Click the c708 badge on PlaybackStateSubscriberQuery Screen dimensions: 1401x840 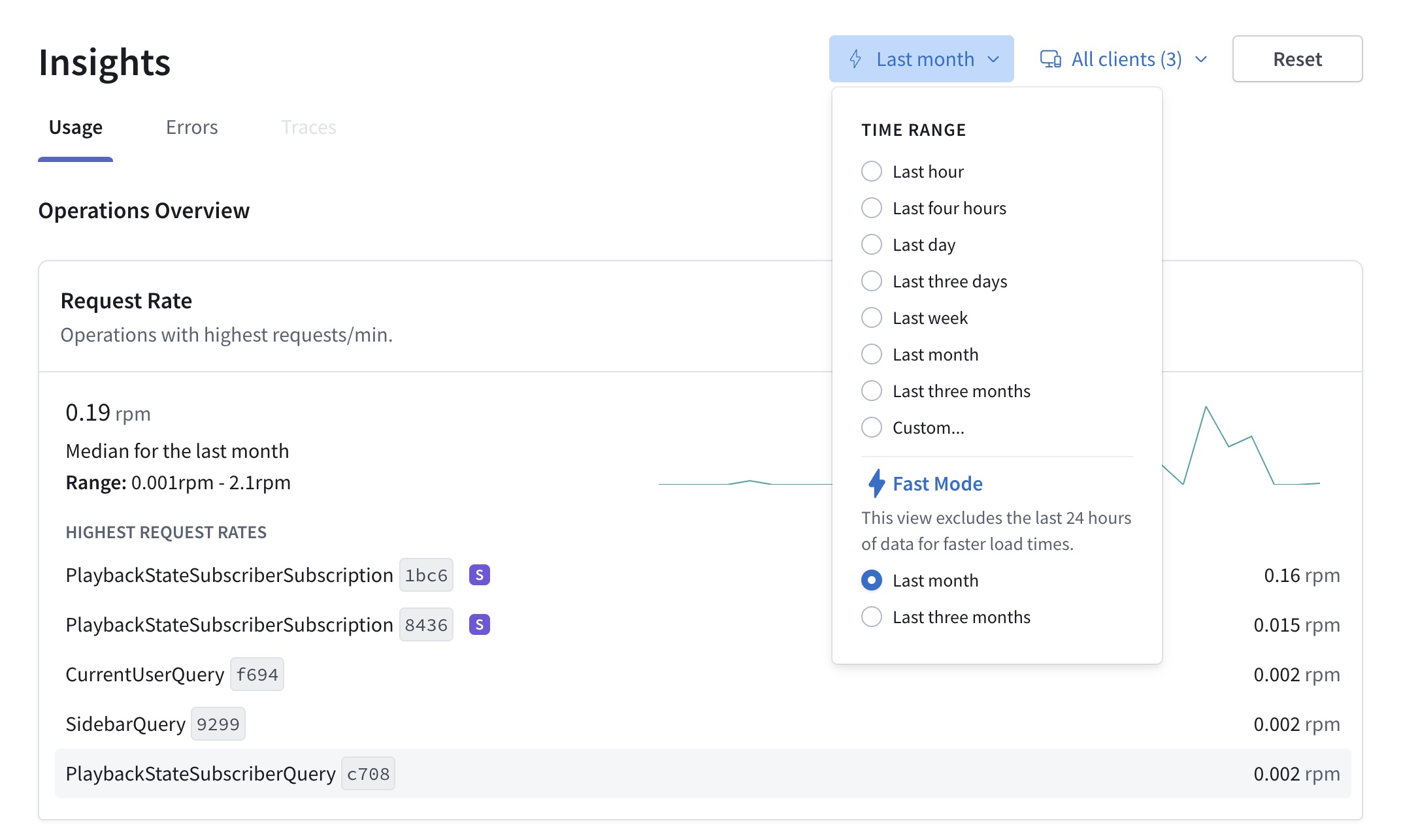[368, 773]
